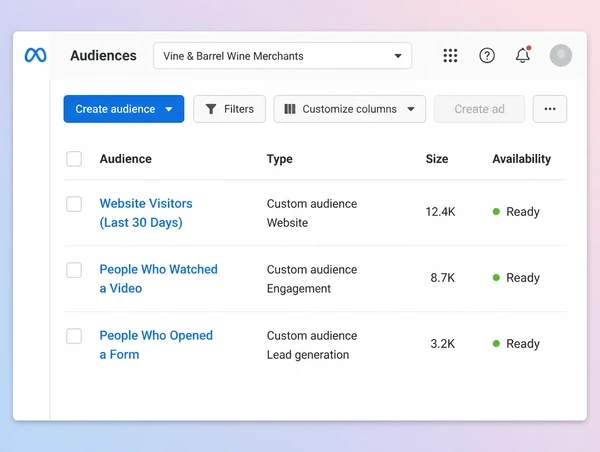Screen dimensions: 600x452
Task: Click the Meta infinity logo
Action: tap(36, 55)
